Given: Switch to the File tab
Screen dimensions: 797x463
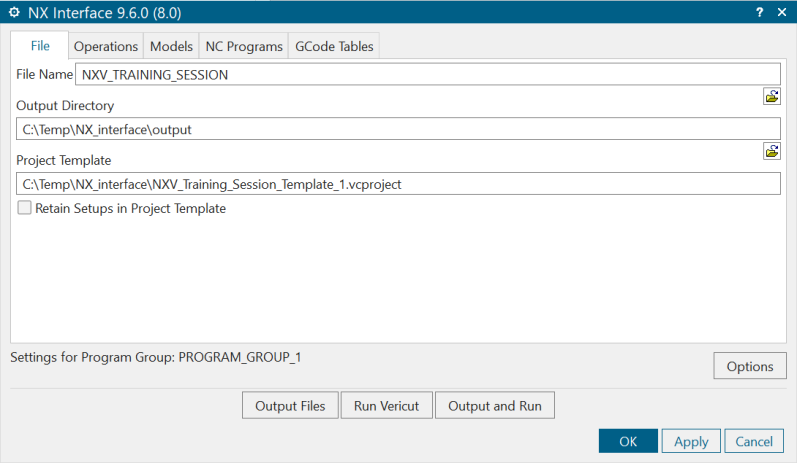Looking at the screenshot, I should click(40, 46).
